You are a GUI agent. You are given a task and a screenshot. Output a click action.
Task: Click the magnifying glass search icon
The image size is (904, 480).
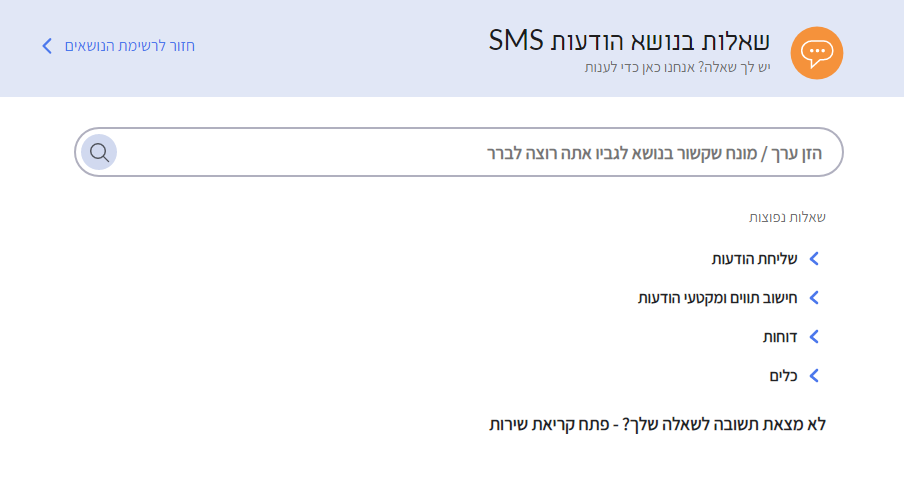point(99,152)
